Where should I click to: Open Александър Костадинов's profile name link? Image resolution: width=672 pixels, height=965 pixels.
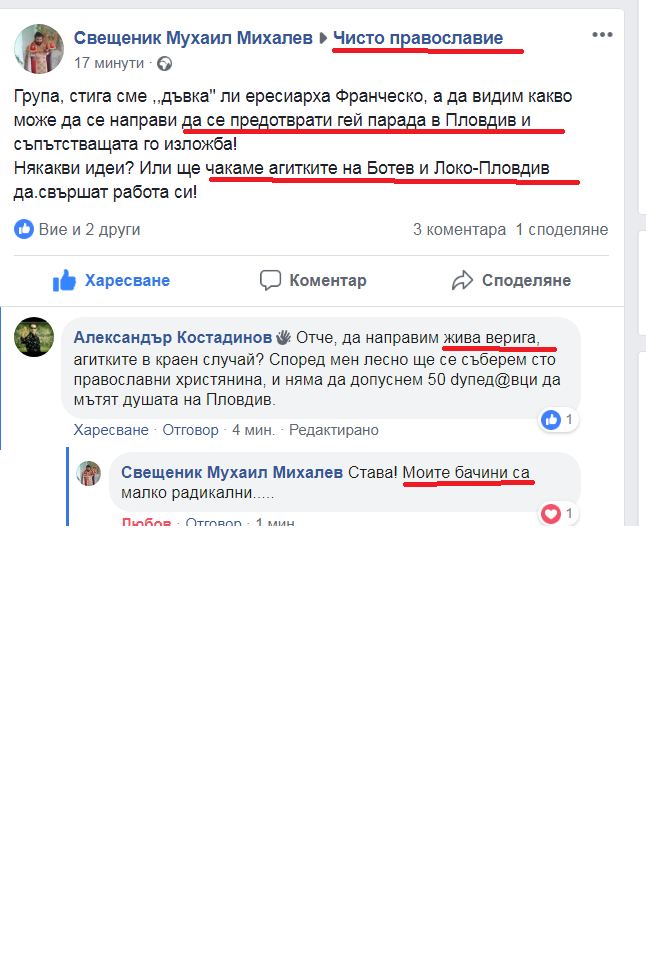tap(173, 337)
